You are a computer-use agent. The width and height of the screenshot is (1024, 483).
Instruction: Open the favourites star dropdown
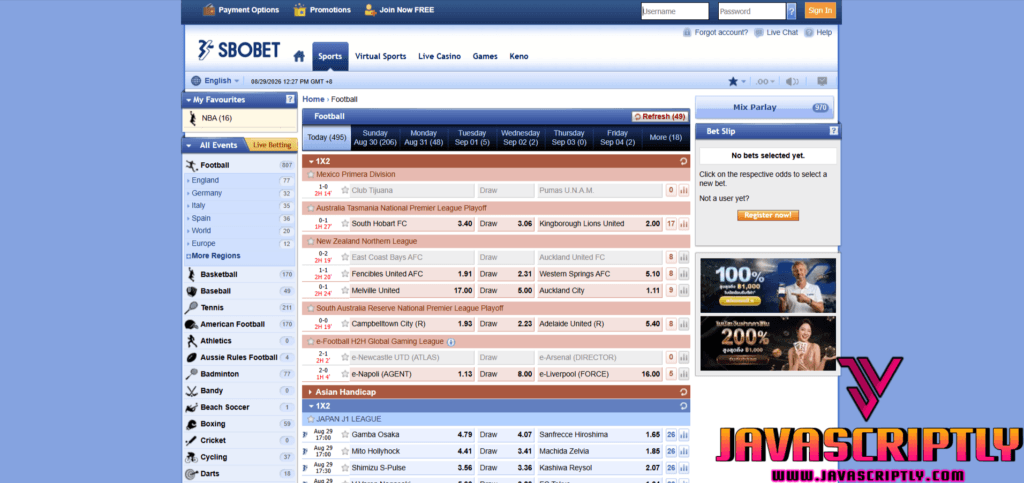point(737,81)
